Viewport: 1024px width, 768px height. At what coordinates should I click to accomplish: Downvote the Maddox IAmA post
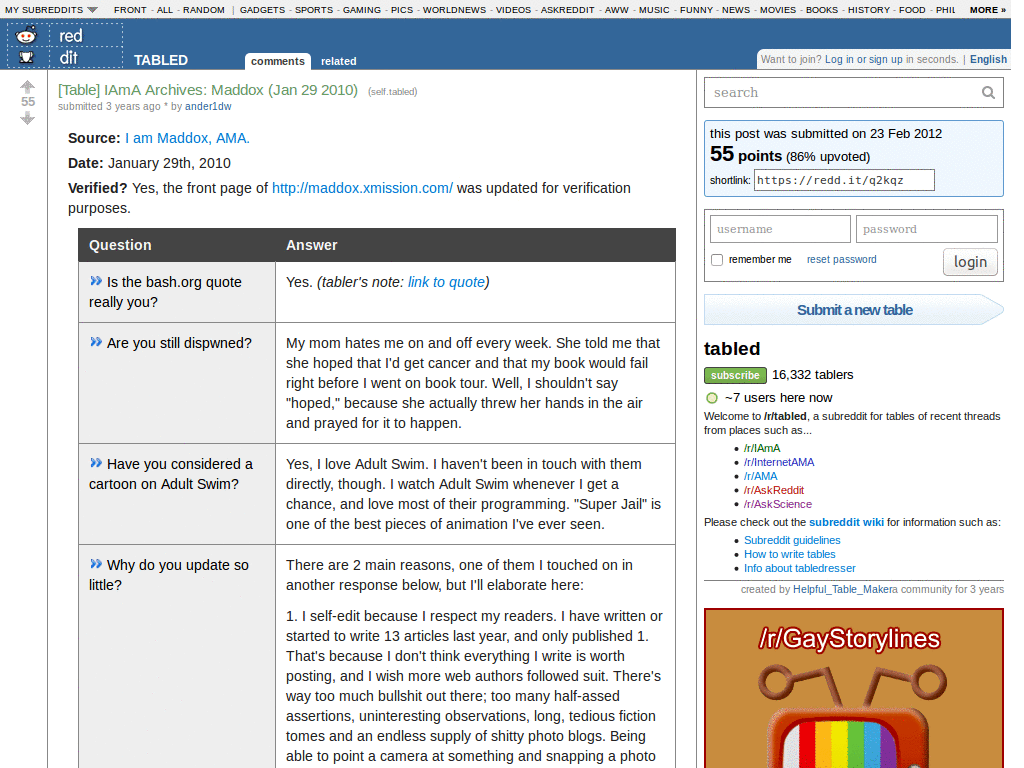pyautogui.click(x=28, y=119)
